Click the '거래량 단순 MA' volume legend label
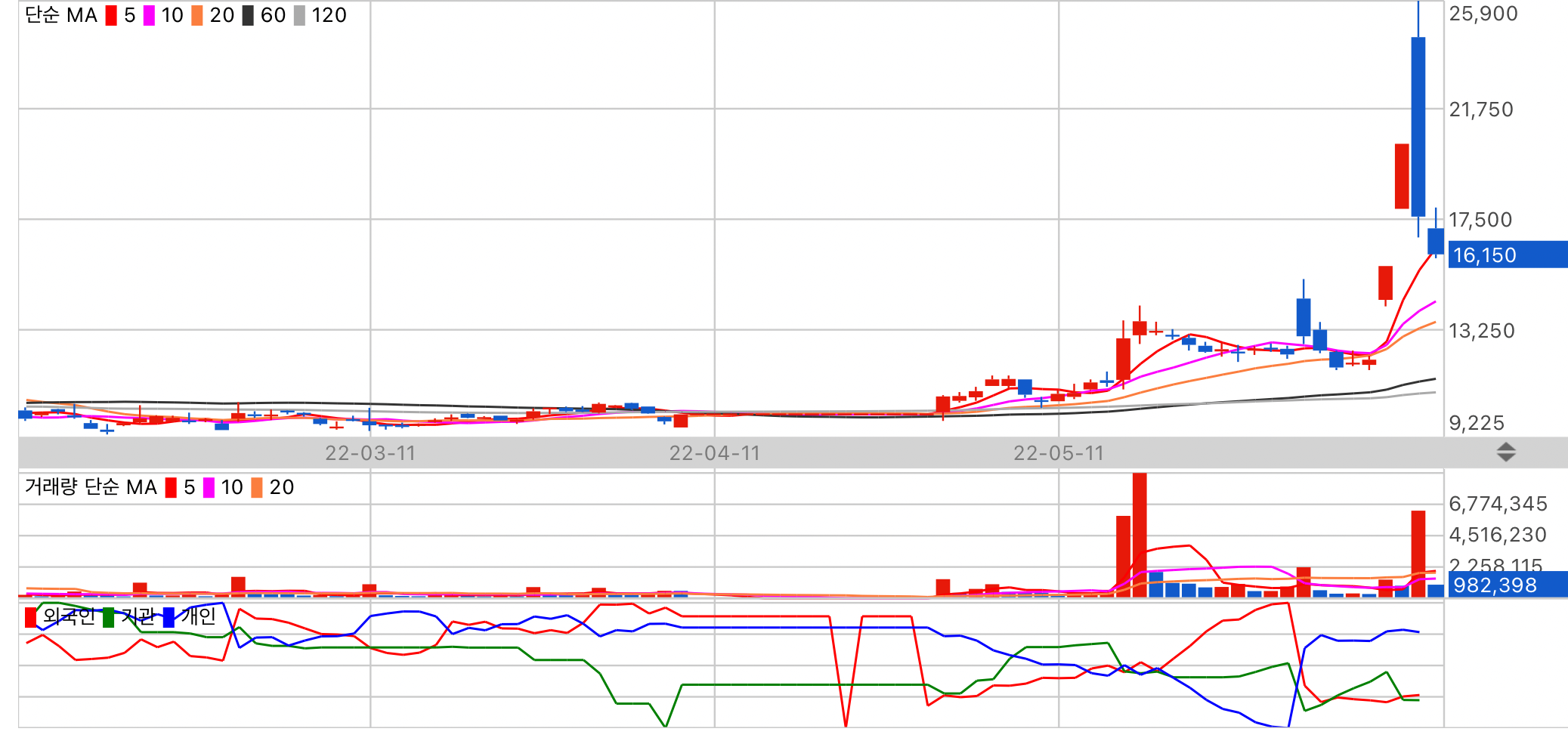1568x744 pixels. pos(91,487)
